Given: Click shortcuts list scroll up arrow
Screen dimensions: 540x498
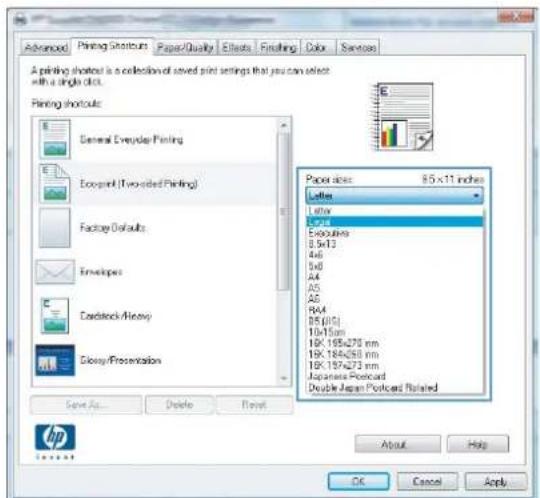Looking at the screenshot, I should pos(284,125).
